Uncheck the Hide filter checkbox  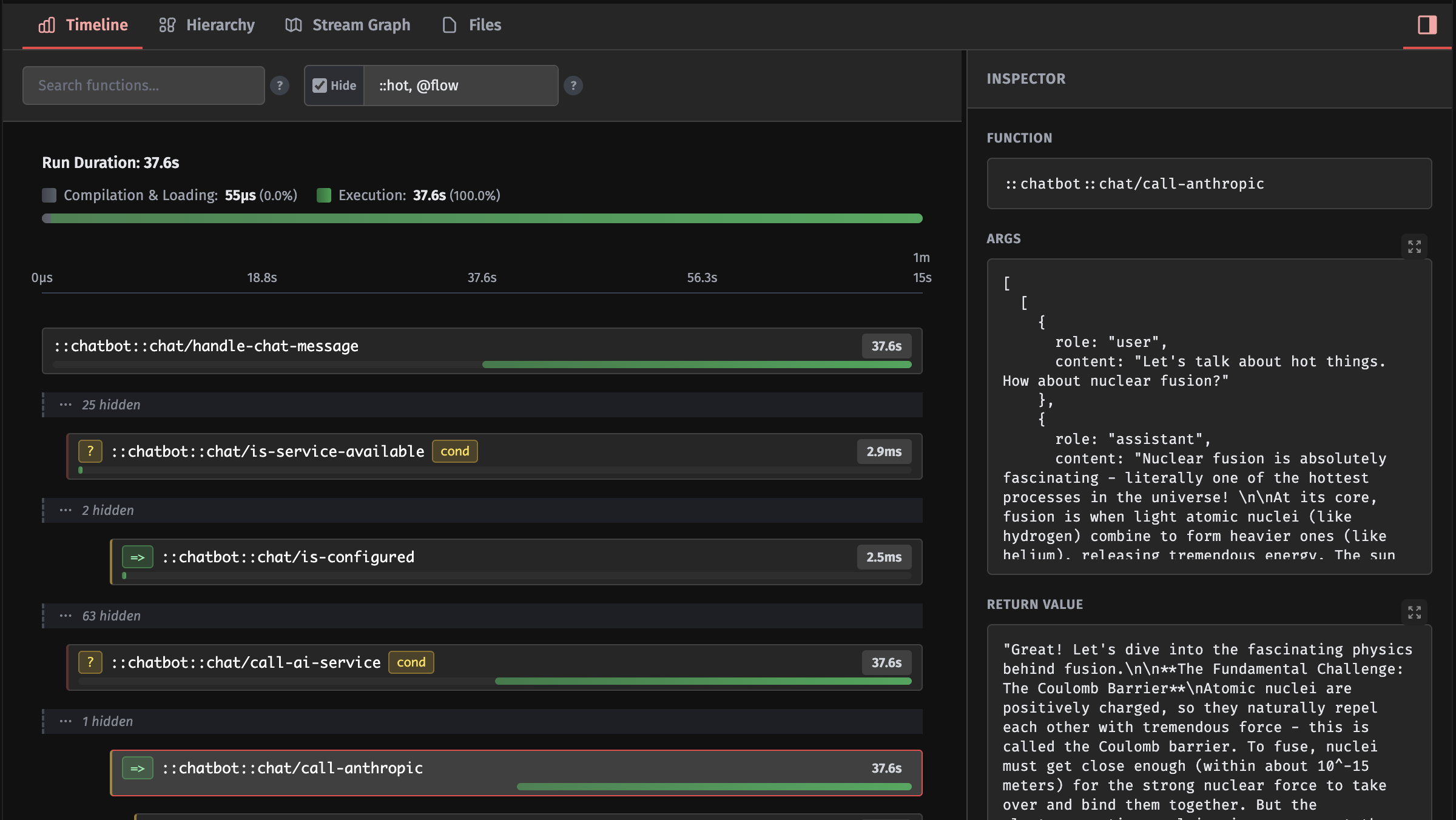[x=320, y=86]
